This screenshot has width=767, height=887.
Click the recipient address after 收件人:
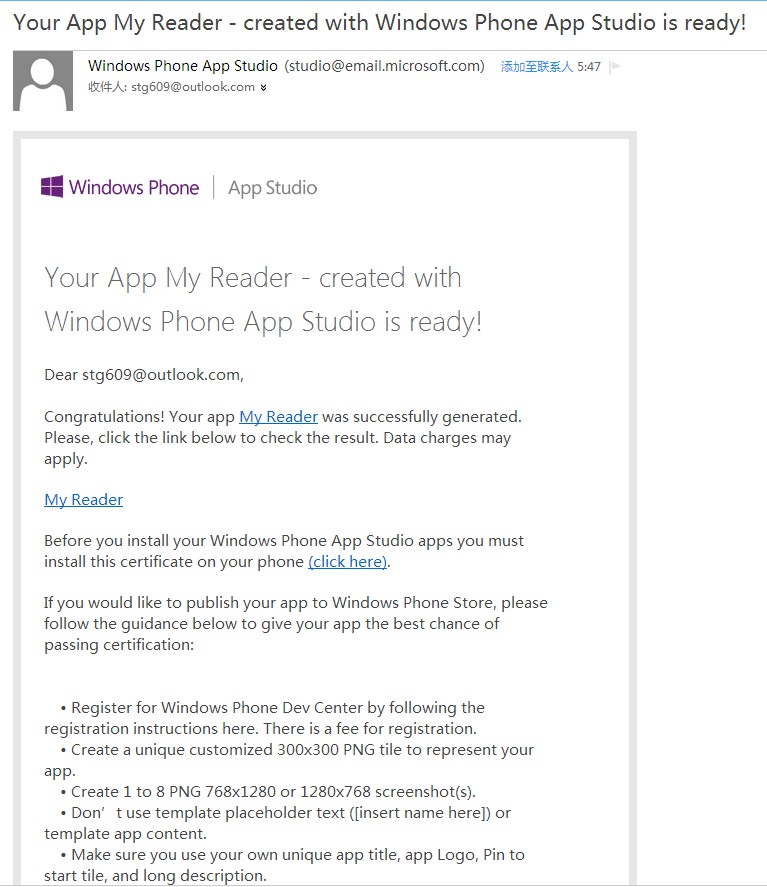[x=193, y=87]
